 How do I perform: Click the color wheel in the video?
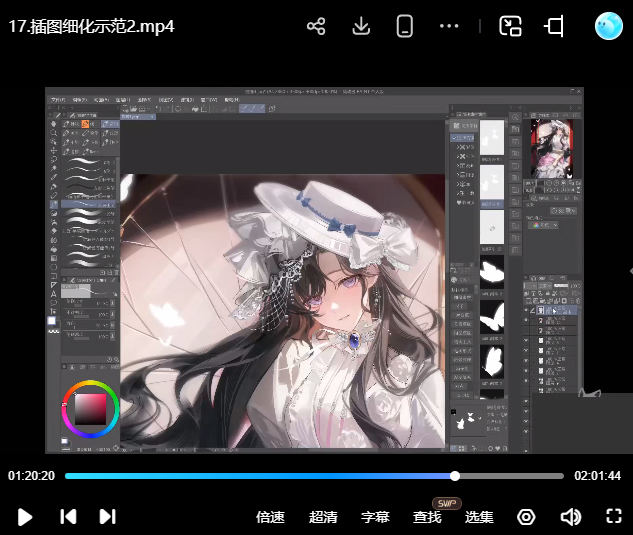point(91,409)
